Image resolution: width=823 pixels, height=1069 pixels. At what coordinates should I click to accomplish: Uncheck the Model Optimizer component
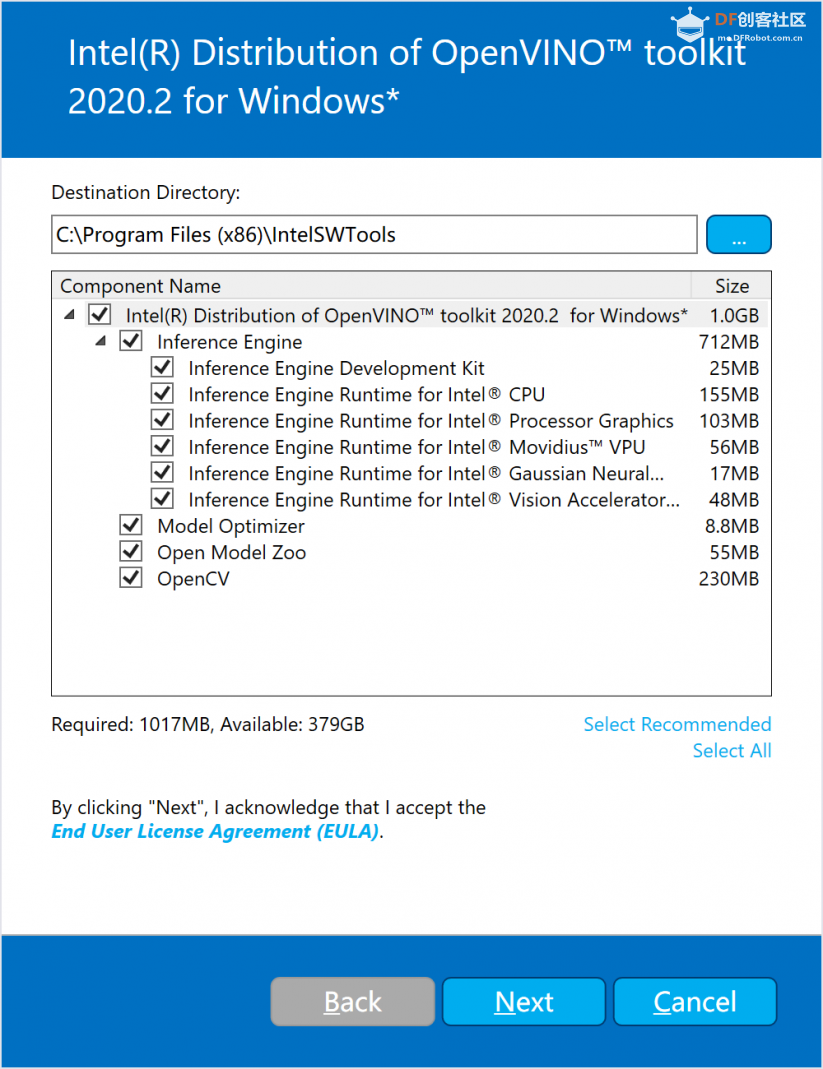(131, 526)
